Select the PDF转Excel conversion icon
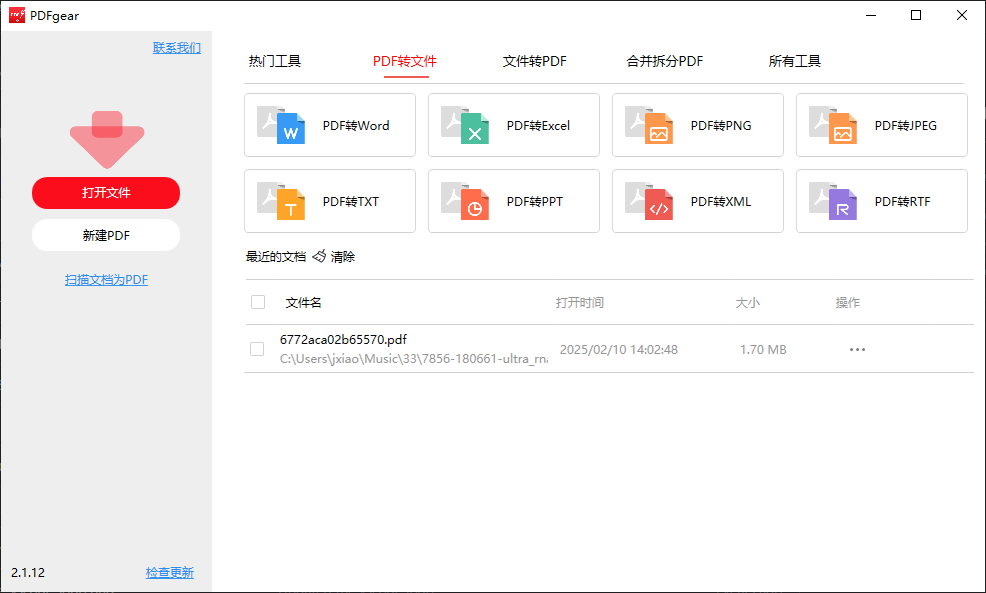The image size is (986, 593). [465, 126]
